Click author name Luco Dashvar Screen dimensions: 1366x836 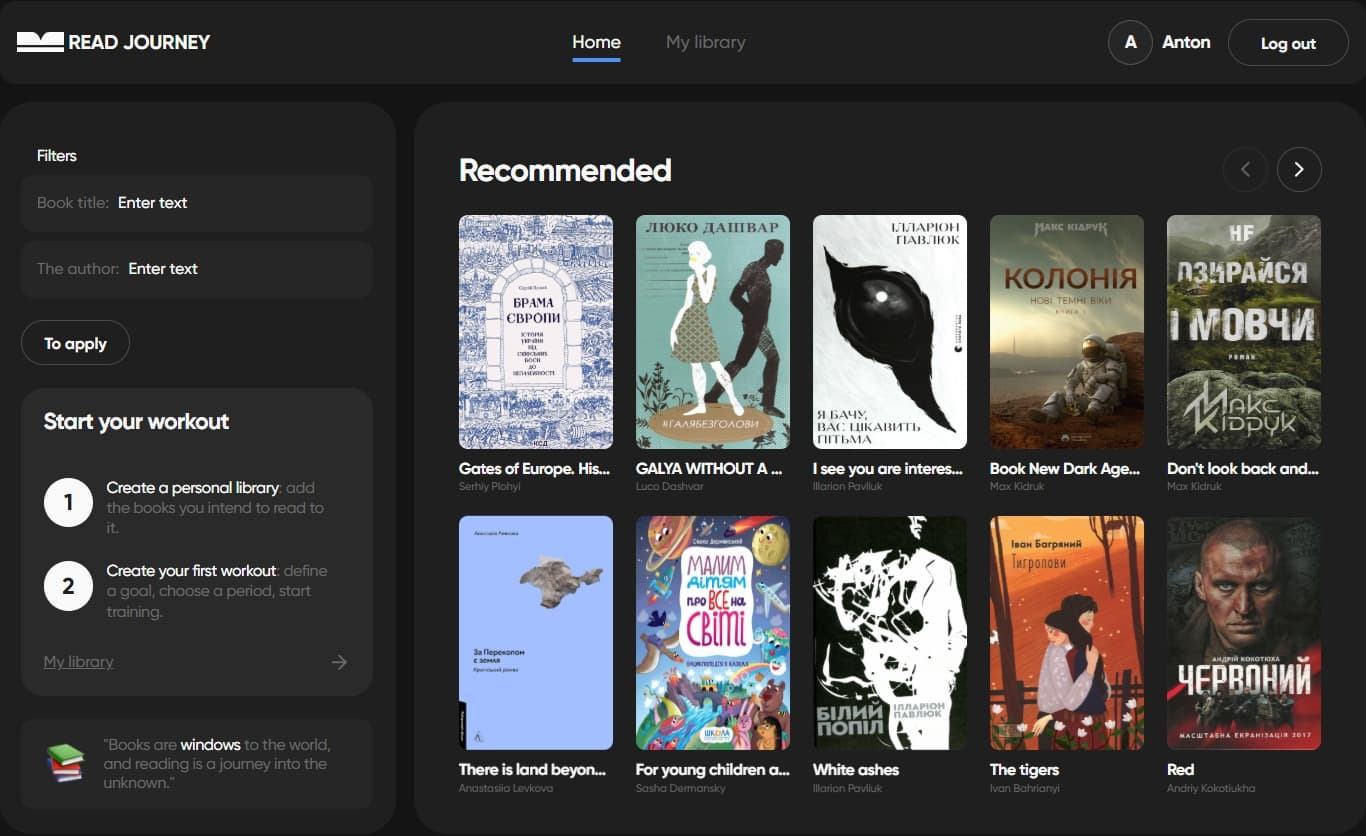tap(670, 487)
